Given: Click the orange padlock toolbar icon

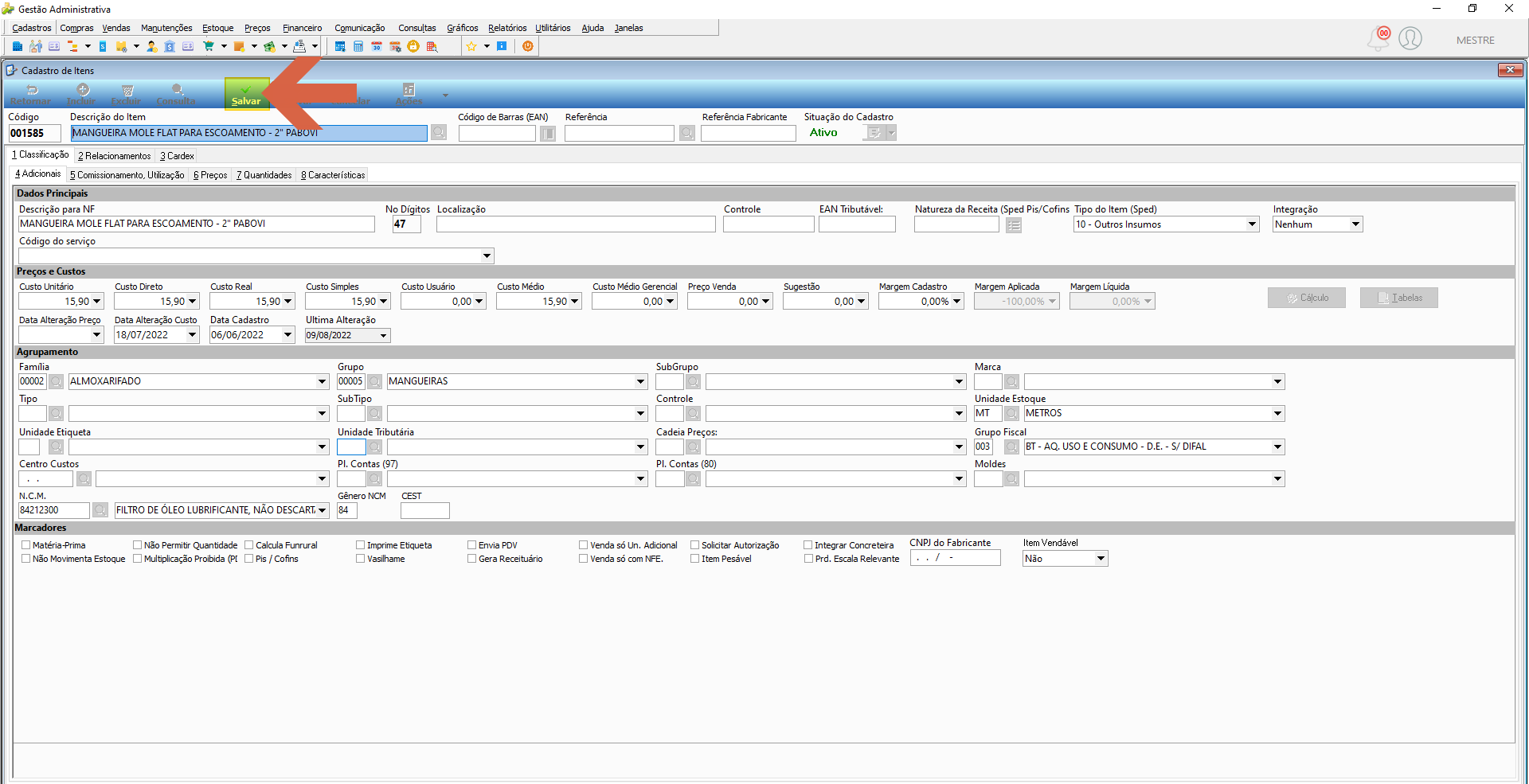Looking at the screenshot, I should point(413,46).
